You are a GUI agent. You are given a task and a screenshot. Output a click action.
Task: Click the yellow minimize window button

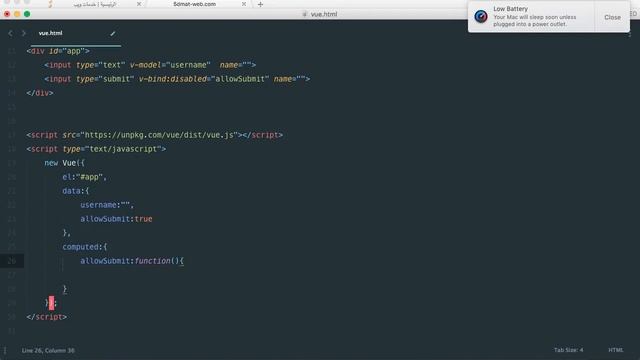pyautogui.click(x=17, y=14)
